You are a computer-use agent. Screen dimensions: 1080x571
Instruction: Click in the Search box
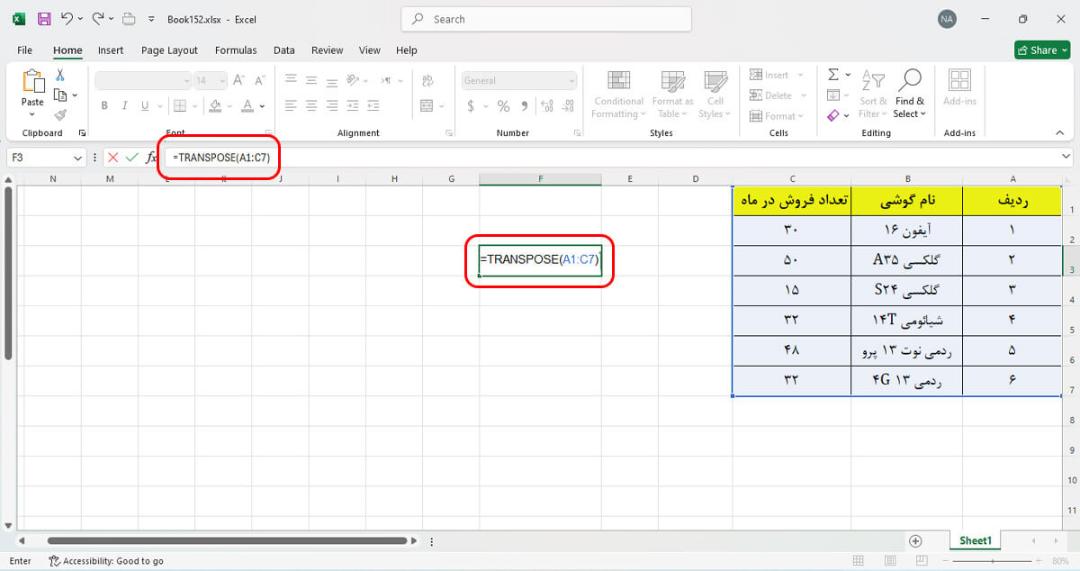point(546,19)
